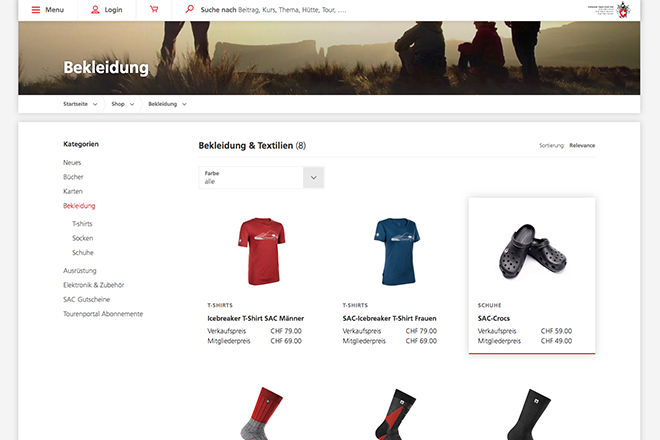Select the Ausrüstung category
The image size is (660, 440).
[x=80, y=271]
